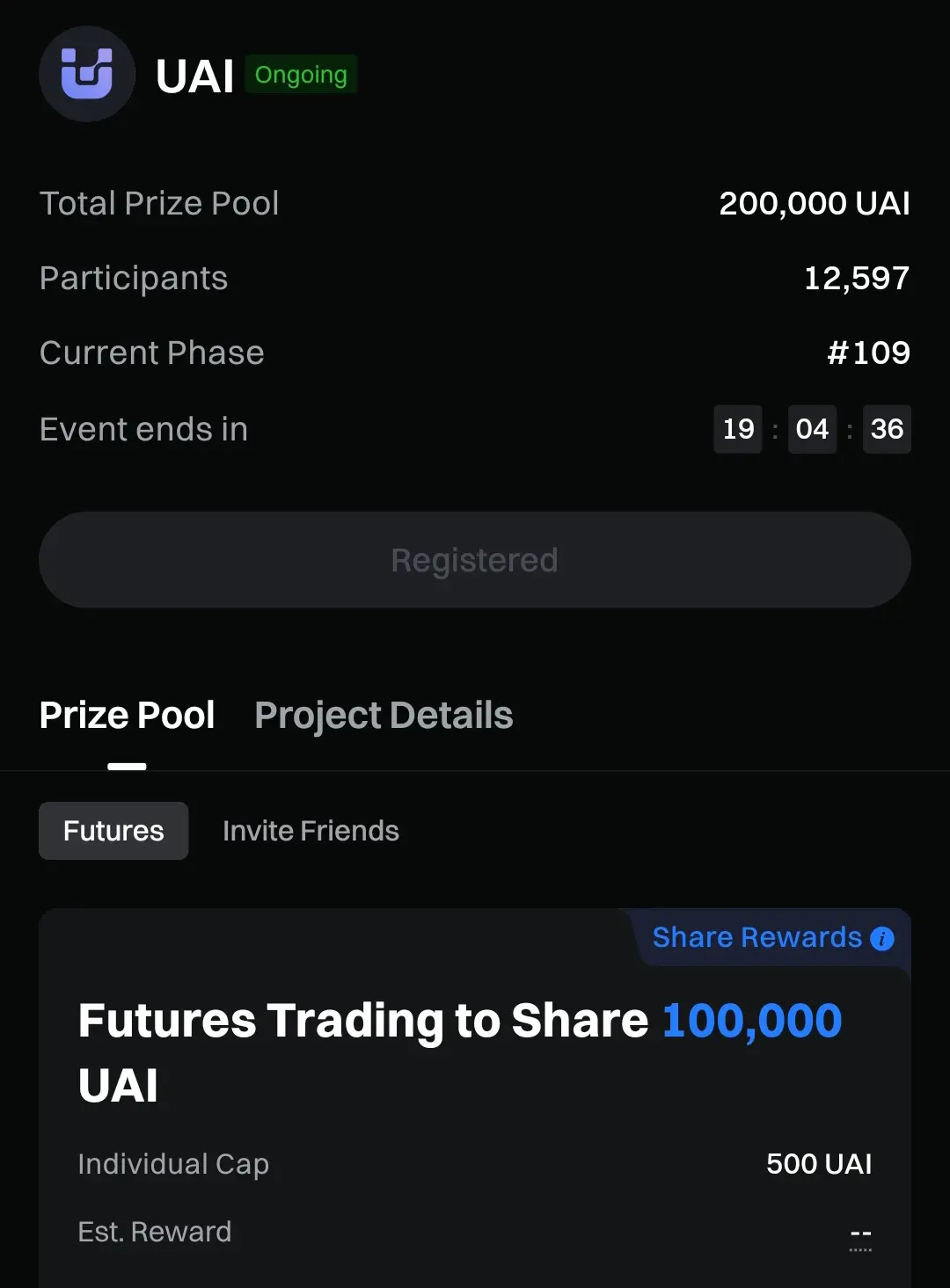
Task: Click the countdown hours box showing 19
Action: [x=738, y=429]
